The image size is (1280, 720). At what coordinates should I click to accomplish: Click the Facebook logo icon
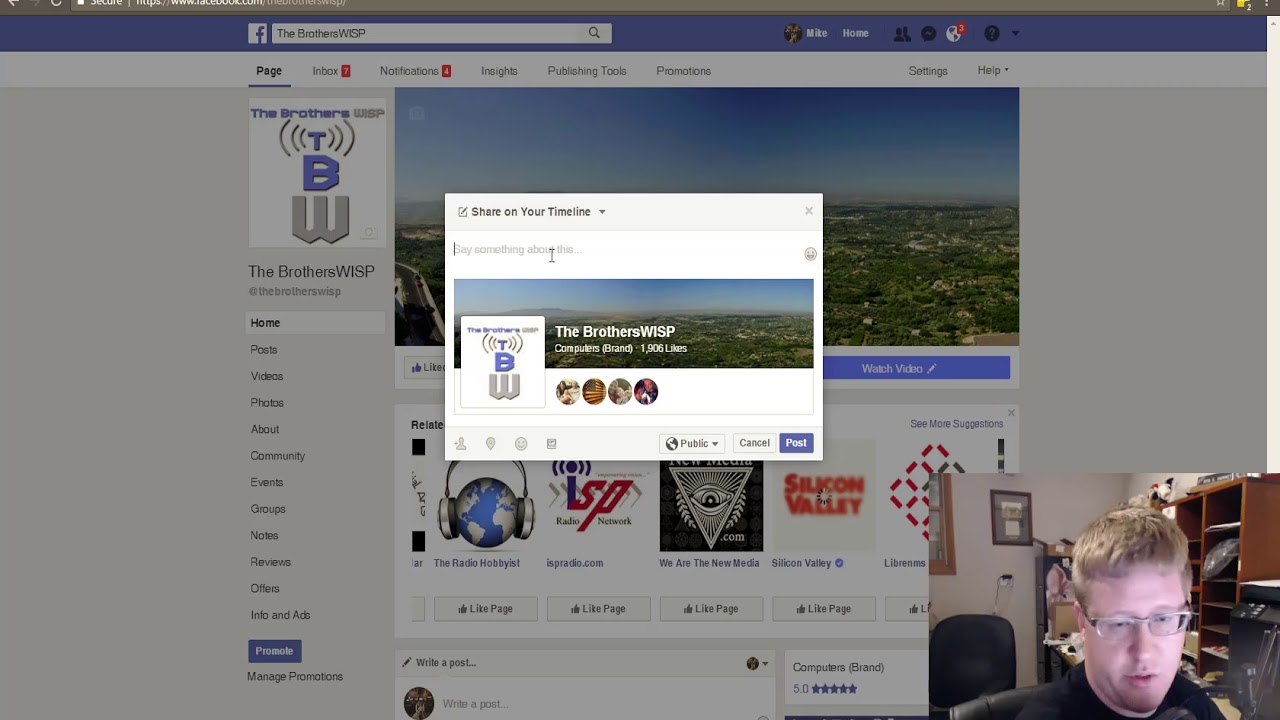pyautogui.click(x=258, y=33)
